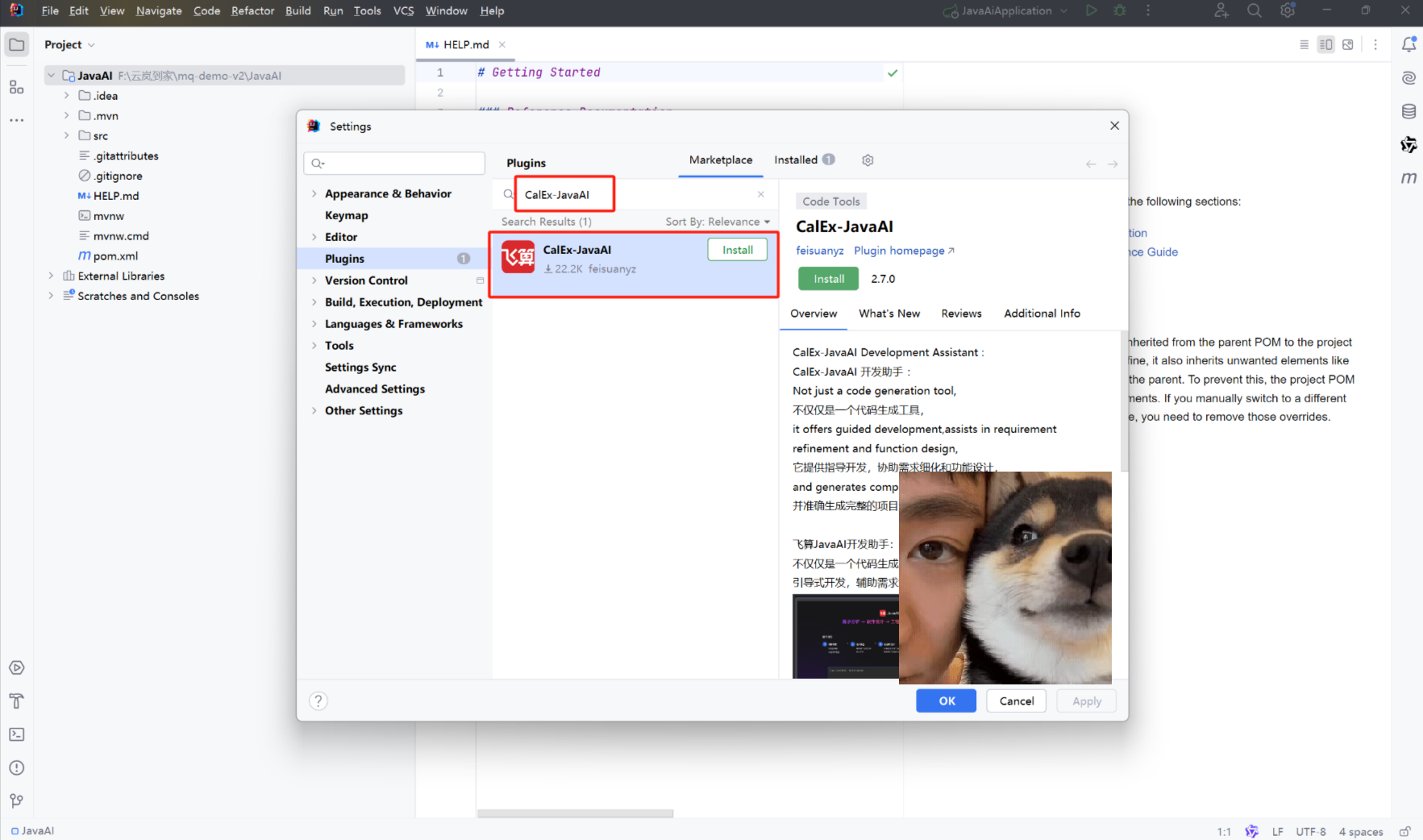This screenshot has width=1423, height=840.
Task: Close the HELP.md editor tab
Action: pyautogui.click(x=502, y=44)
